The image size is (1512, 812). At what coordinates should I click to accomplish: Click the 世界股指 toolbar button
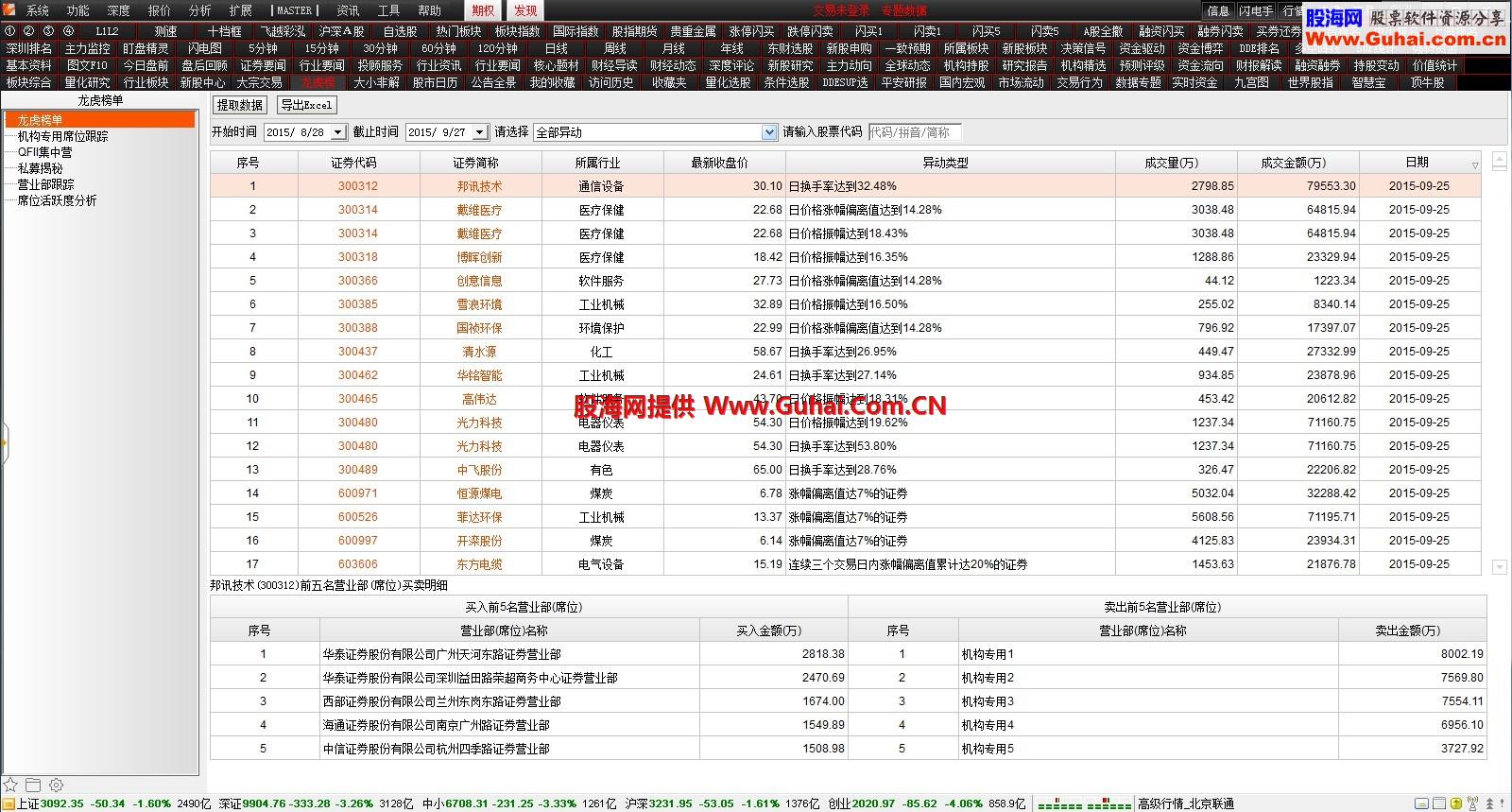1311,82
